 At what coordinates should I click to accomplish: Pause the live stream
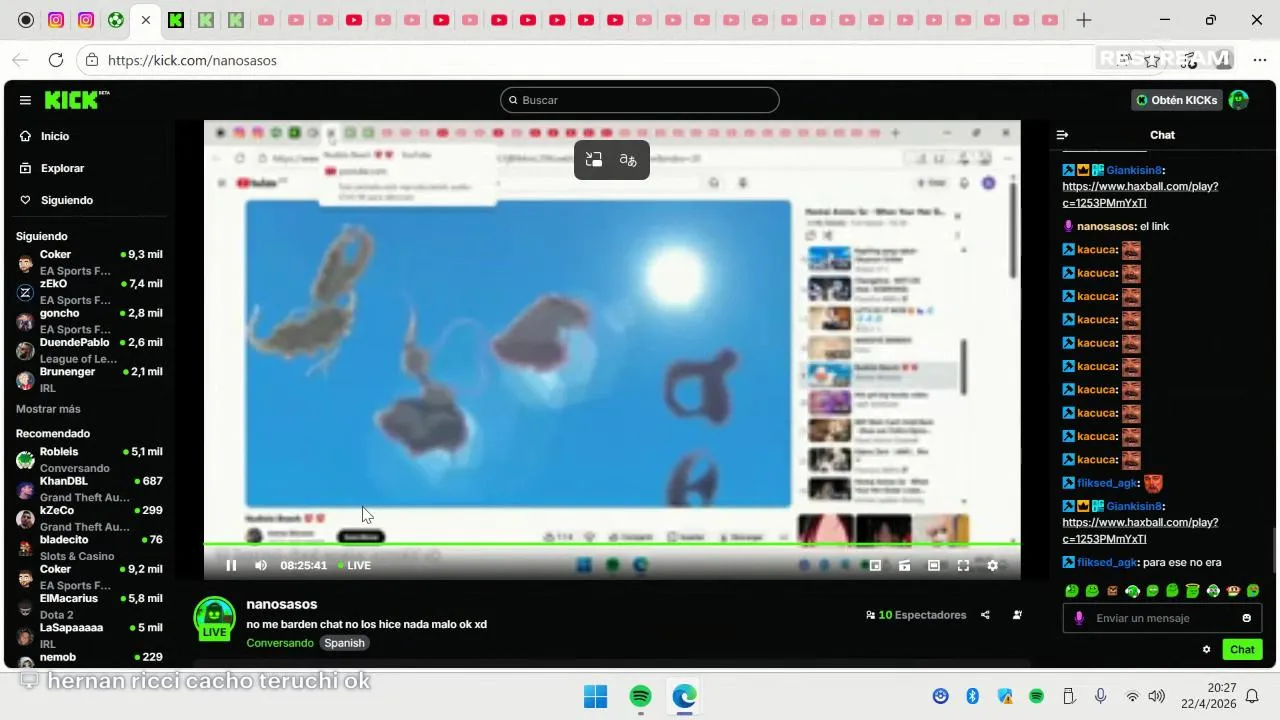tap(231, 565)
